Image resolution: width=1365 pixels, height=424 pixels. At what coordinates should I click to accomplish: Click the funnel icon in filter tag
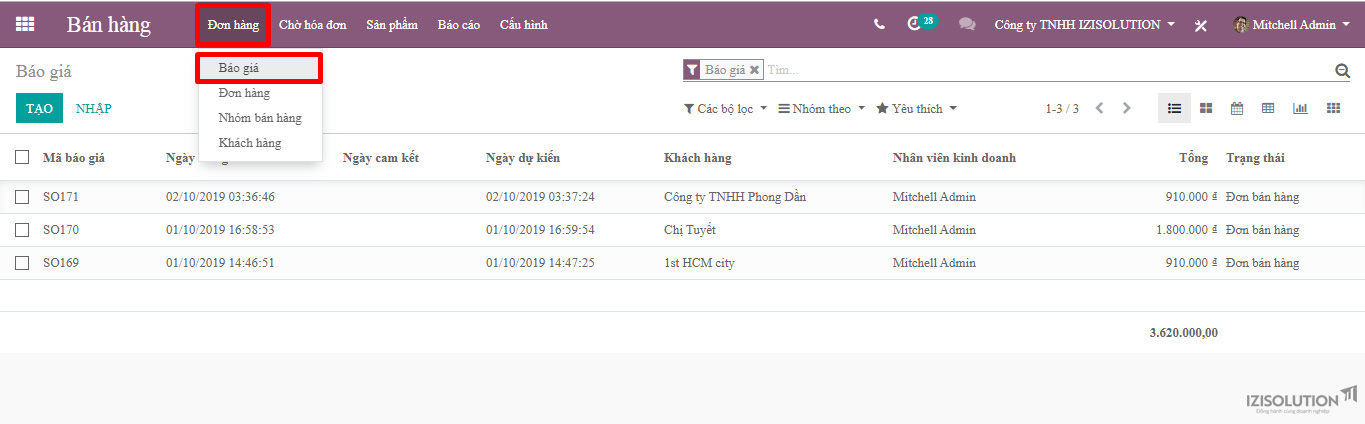click(x=692, y=70)
